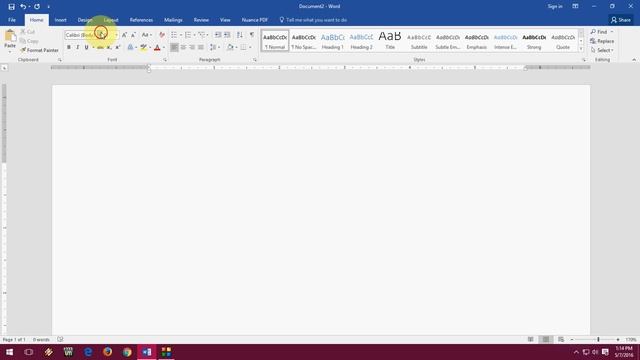Switch to the Insert tab

tap(60, 20)
